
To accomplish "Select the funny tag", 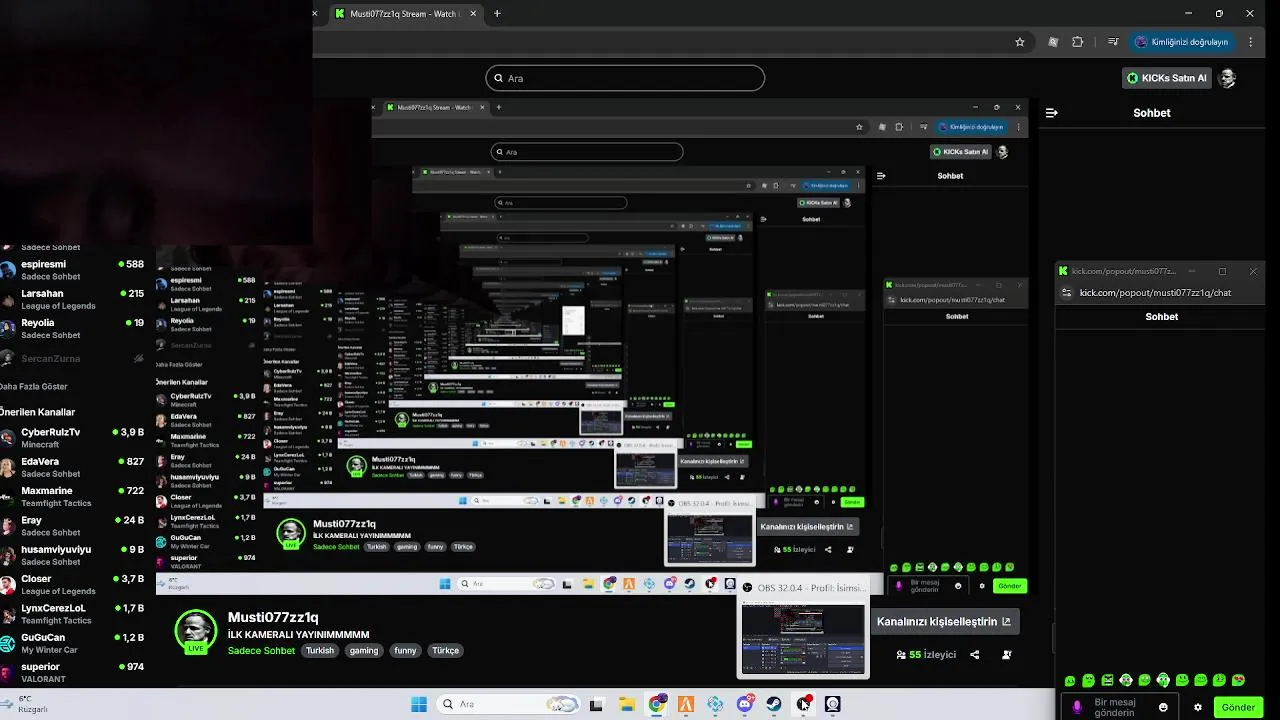I will (405, 651).
